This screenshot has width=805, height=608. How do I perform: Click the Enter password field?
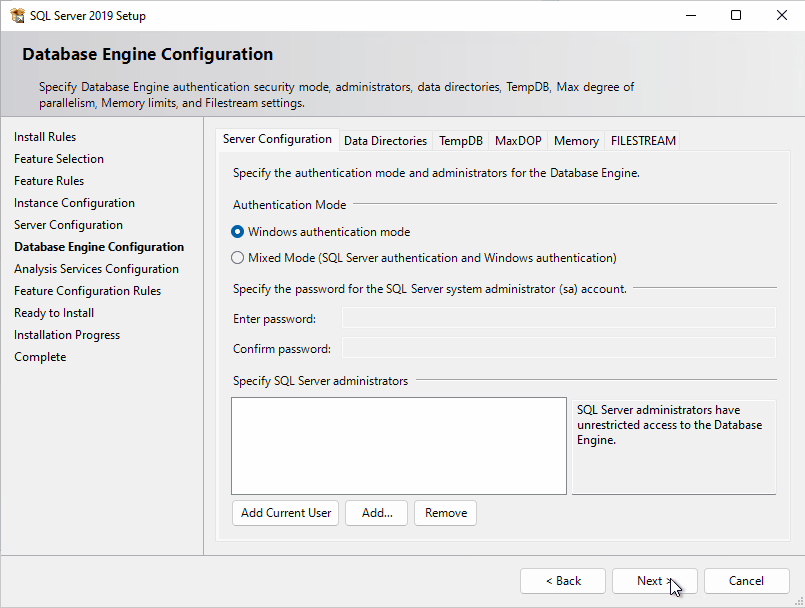pyautogui.click(x=559, y=318)
